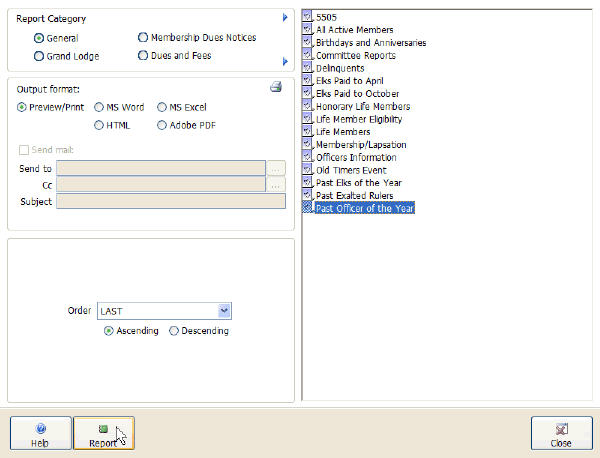Click the printer icon in Output format
This screenshot has width=600, height=458.
point(276,88)
